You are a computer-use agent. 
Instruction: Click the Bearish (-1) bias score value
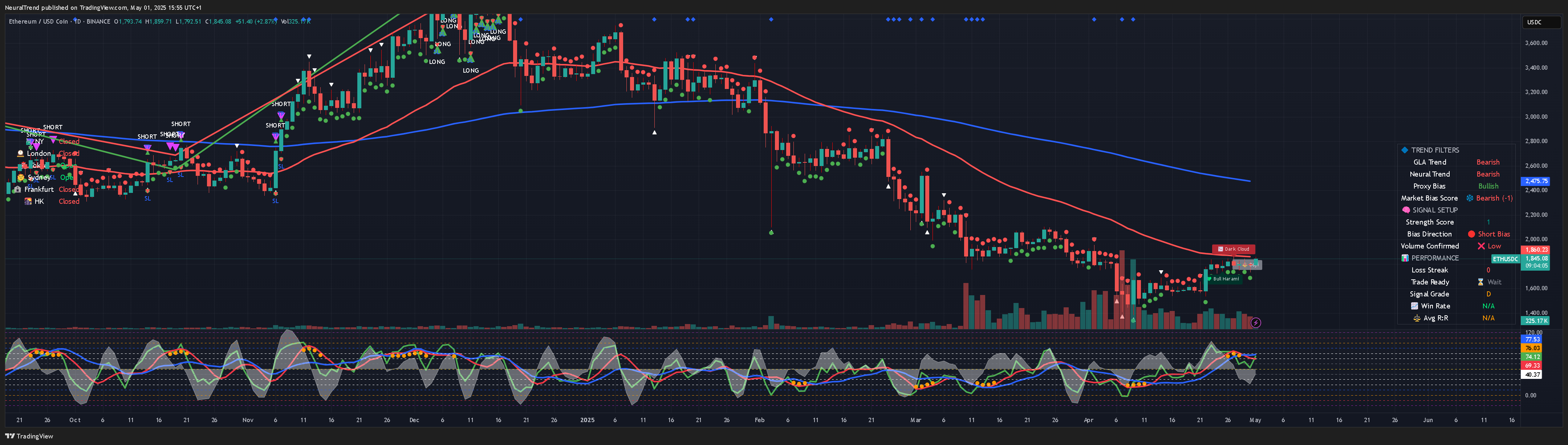[x=1494, y=198]
